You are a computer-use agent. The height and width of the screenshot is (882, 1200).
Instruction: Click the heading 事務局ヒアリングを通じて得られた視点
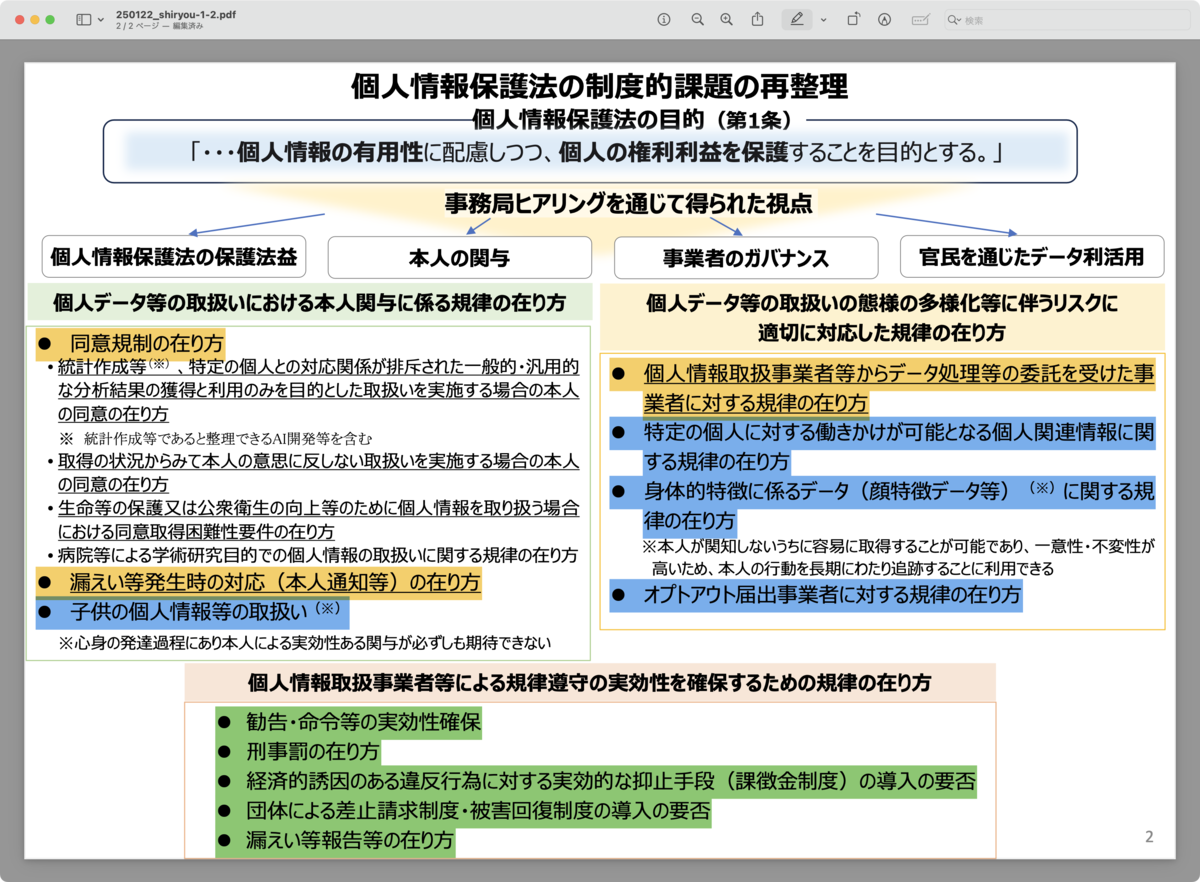(628, 204)
